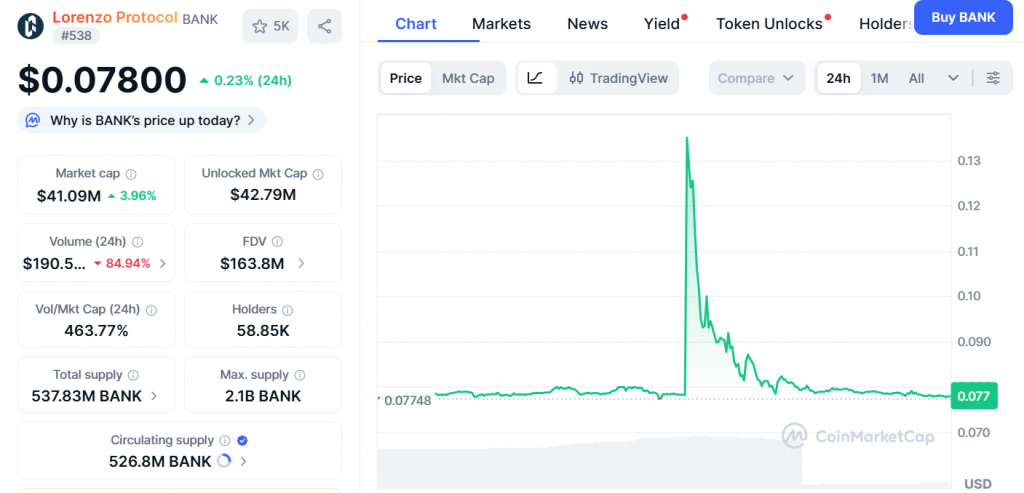The width and height of the screenshot is (1024, 493).
Task: Click circulating supply progress ring
Action: pos(223,461)
